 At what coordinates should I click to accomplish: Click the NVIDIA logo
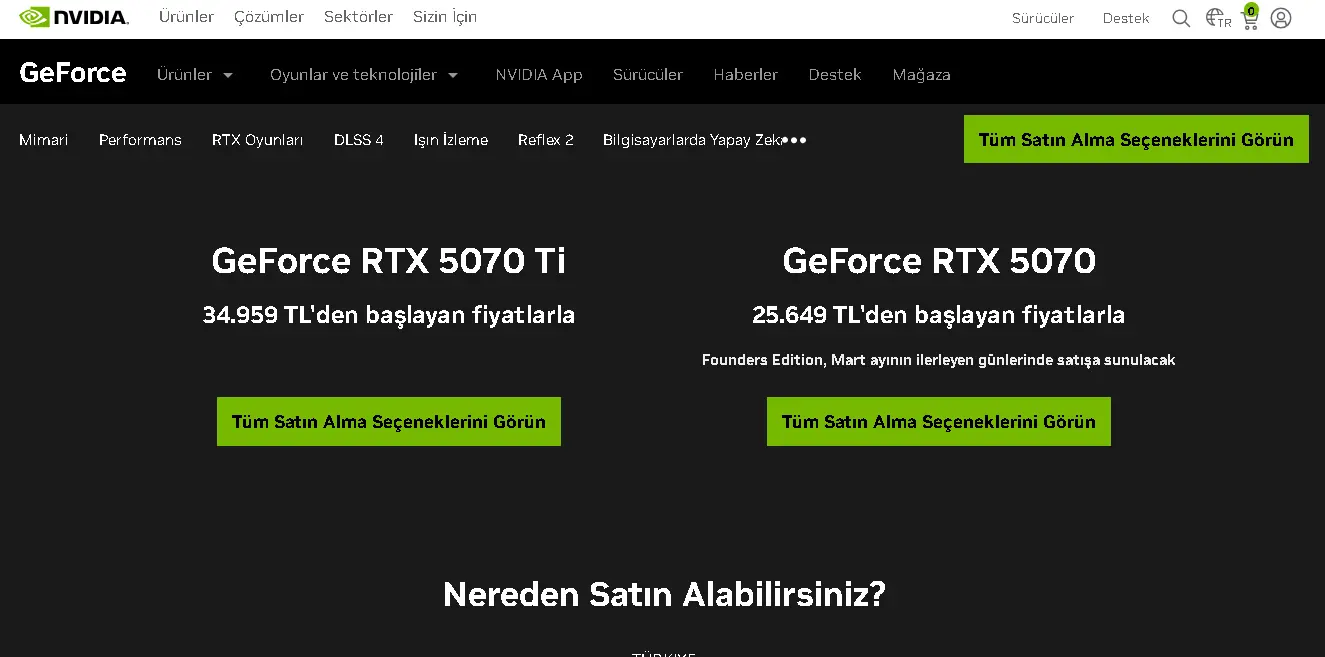click(x=73, y=17)
